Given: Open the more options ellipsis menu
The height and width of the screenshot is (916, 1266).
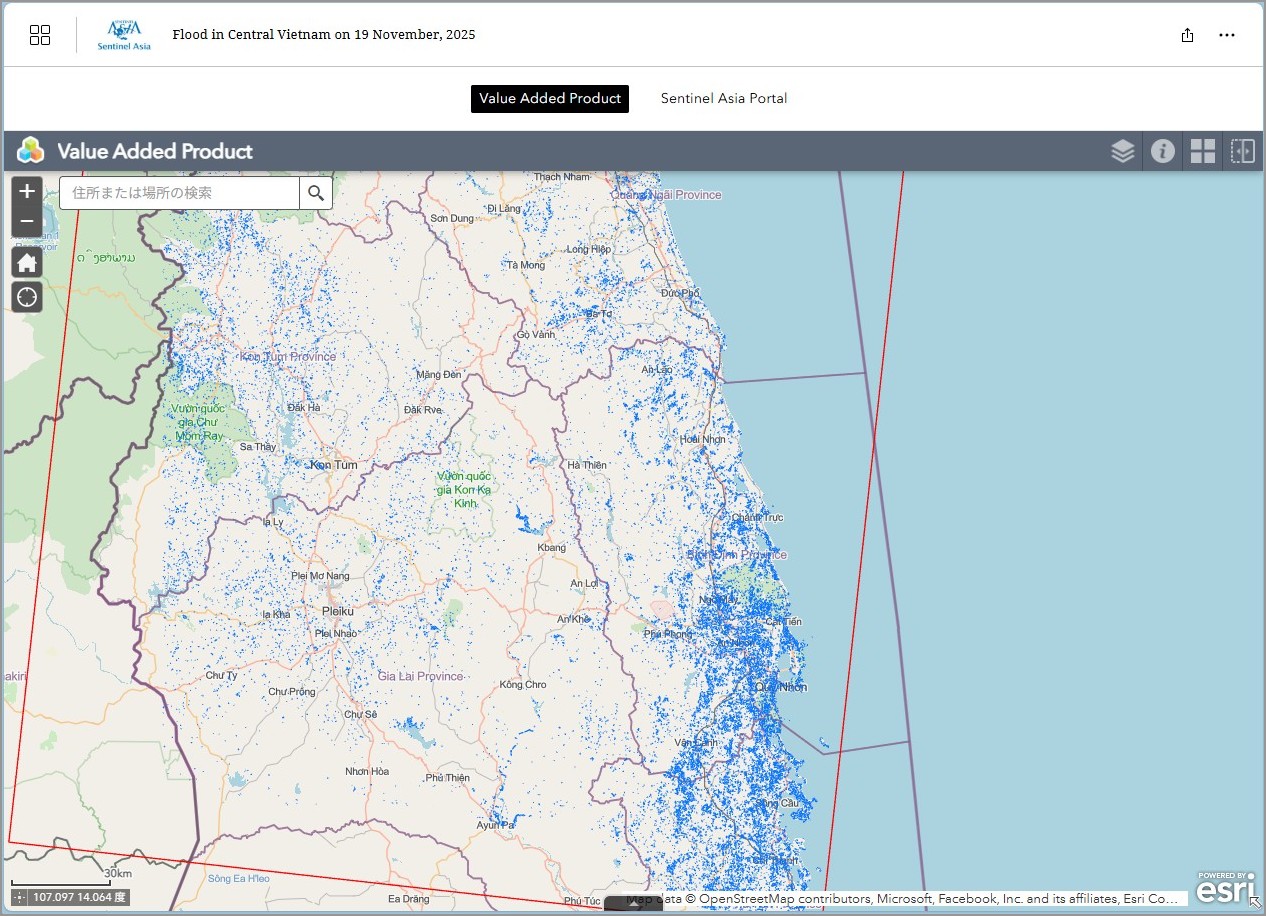Looking at the screenshot, I should (1227, 35).
